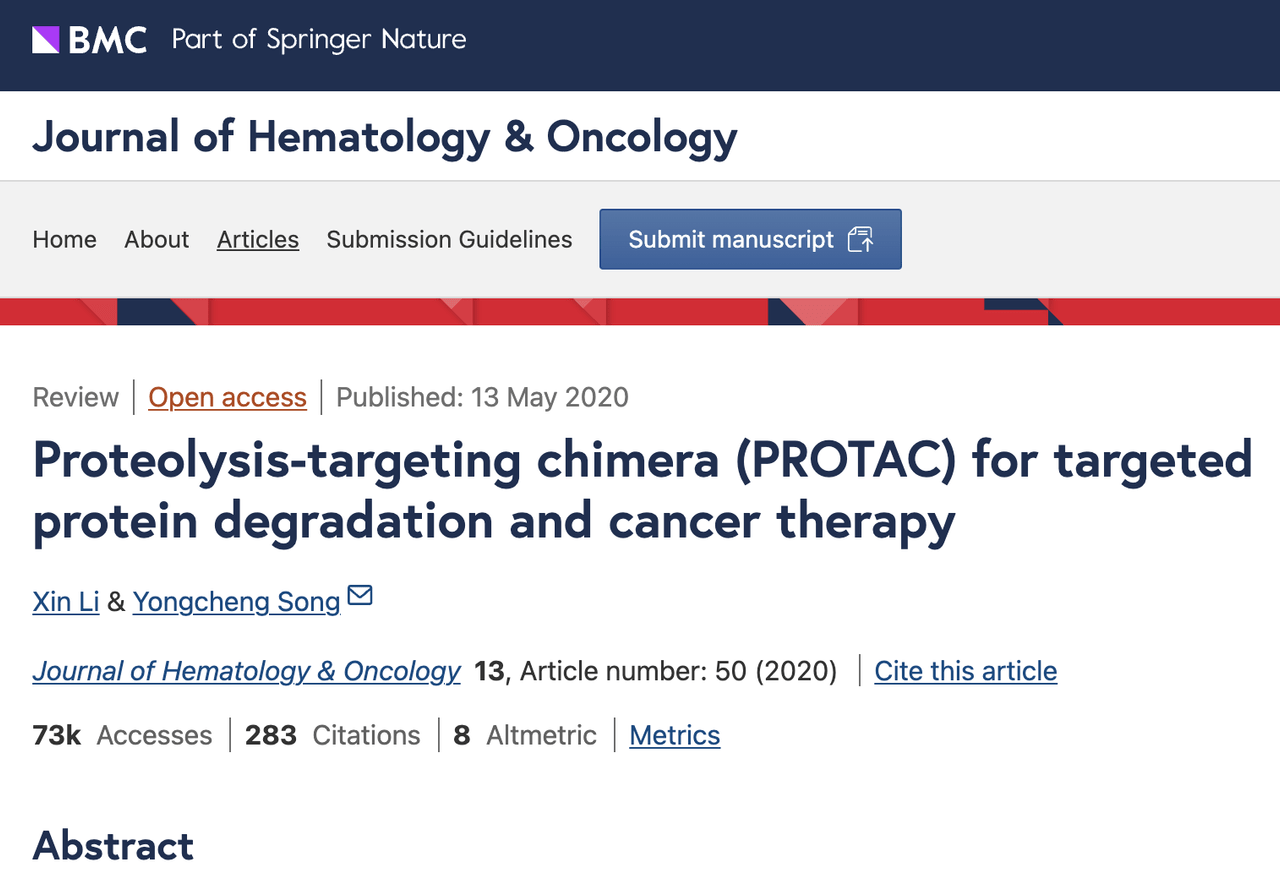Click the 283 Citations count
Viewport: 1280px width, 884px height.
click(x=332, y=736)
